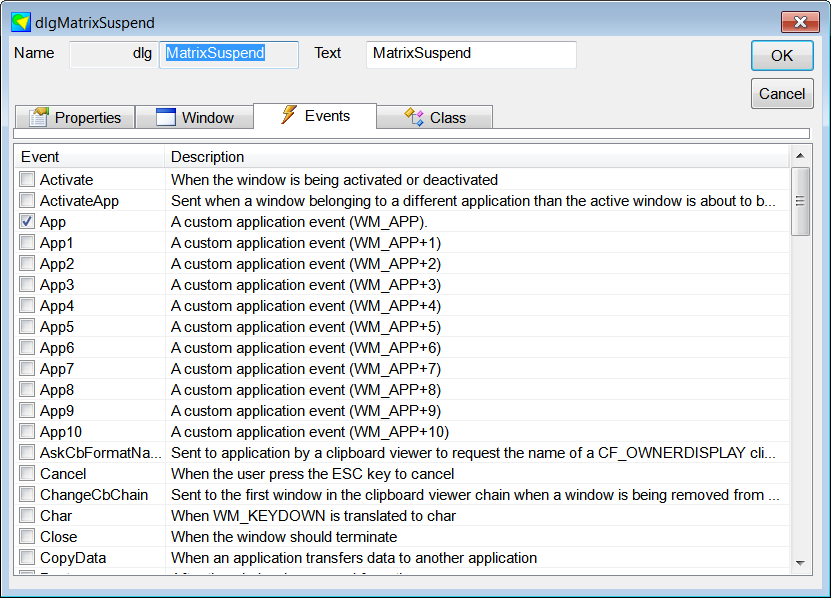Click the Name field containing MatrixSuspend
This screenshot has width=831, height=598.
coord(229,54)
